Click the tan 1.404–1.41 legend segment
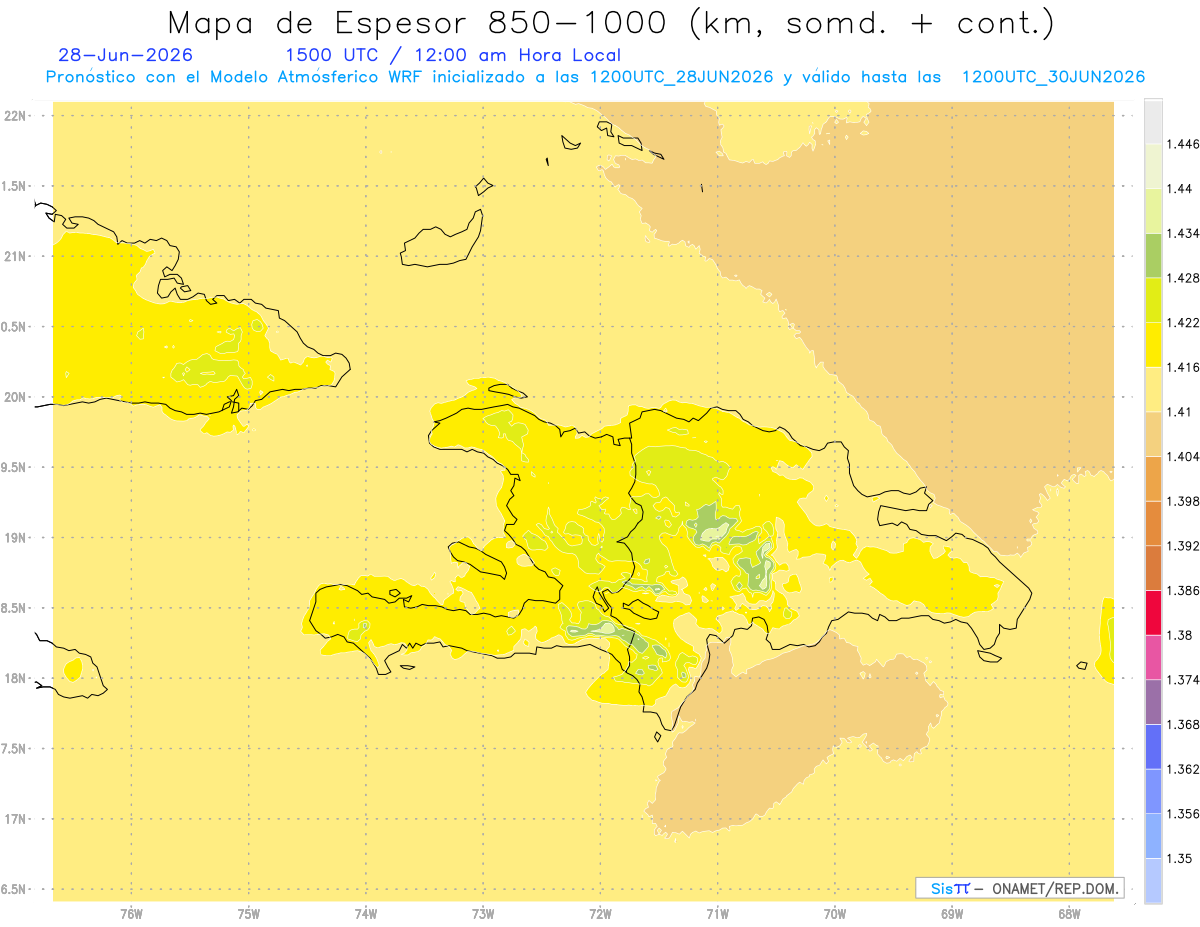This screenshot has height=927, width=1200. [x=1153, y=434]
